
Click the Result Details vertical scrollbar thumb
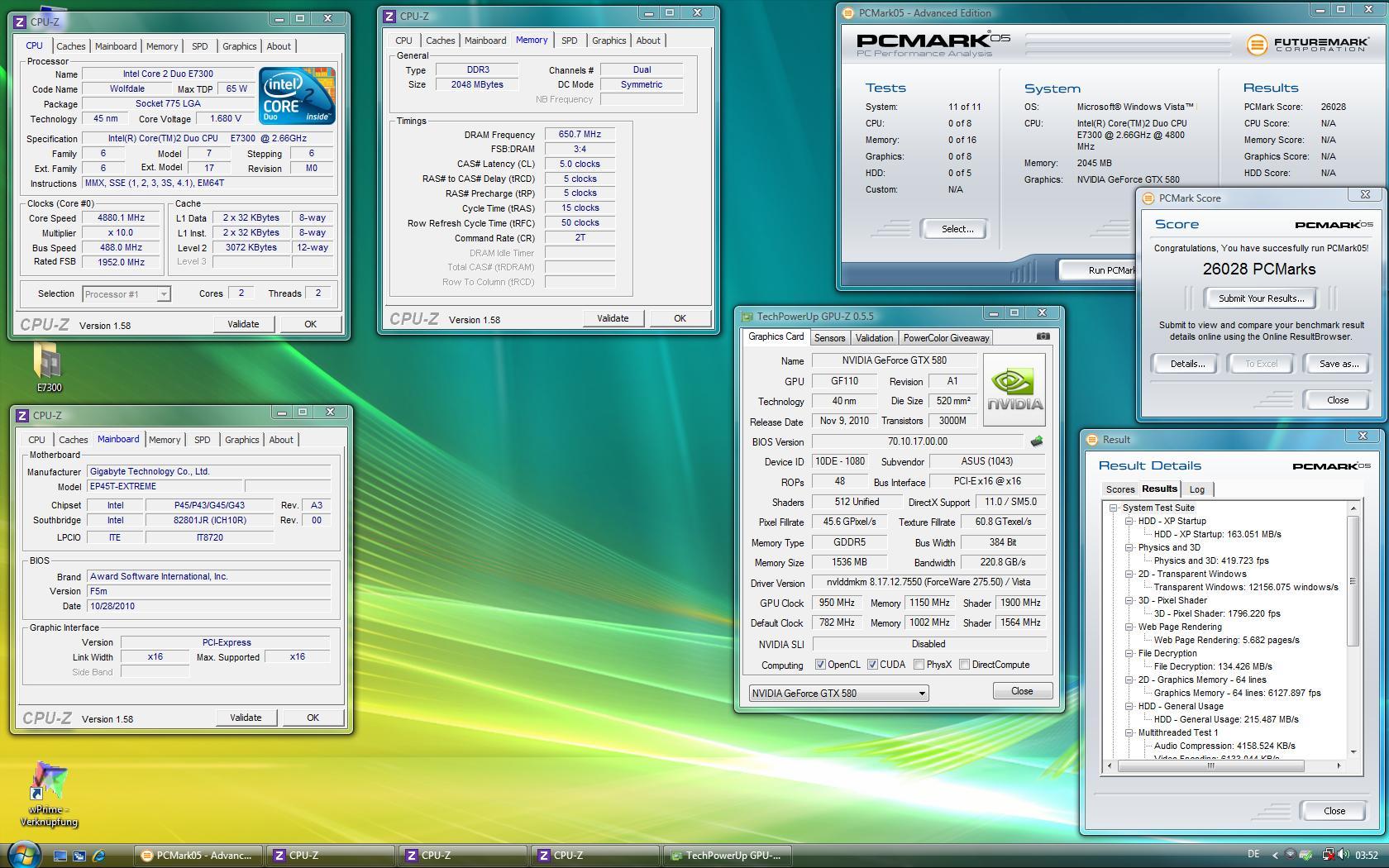[1353, 580]
